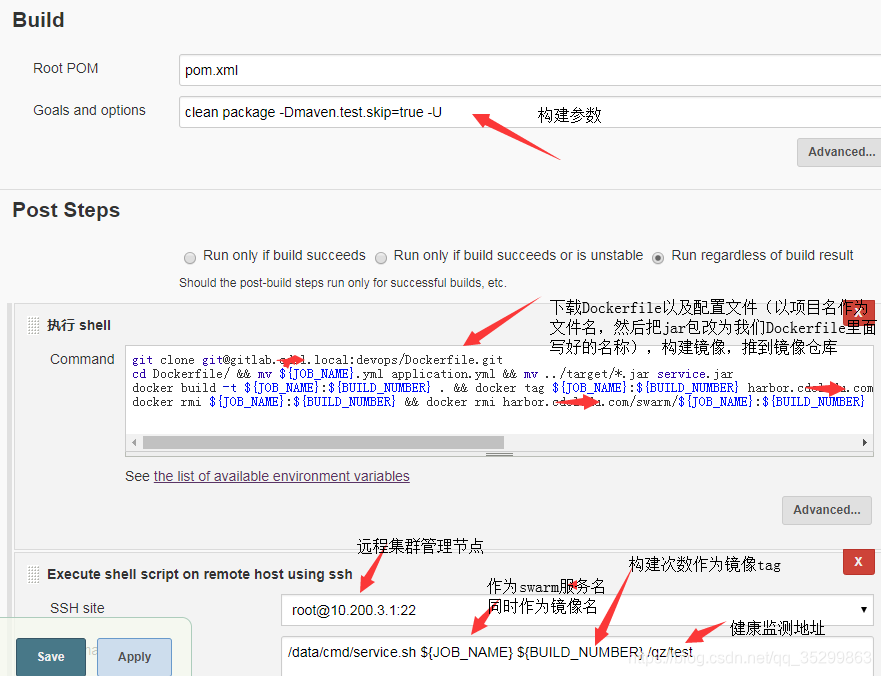Screen dimensions: 881x676
Task: Click the right scroll arrow of Command box
Action: tap(865, 442)
